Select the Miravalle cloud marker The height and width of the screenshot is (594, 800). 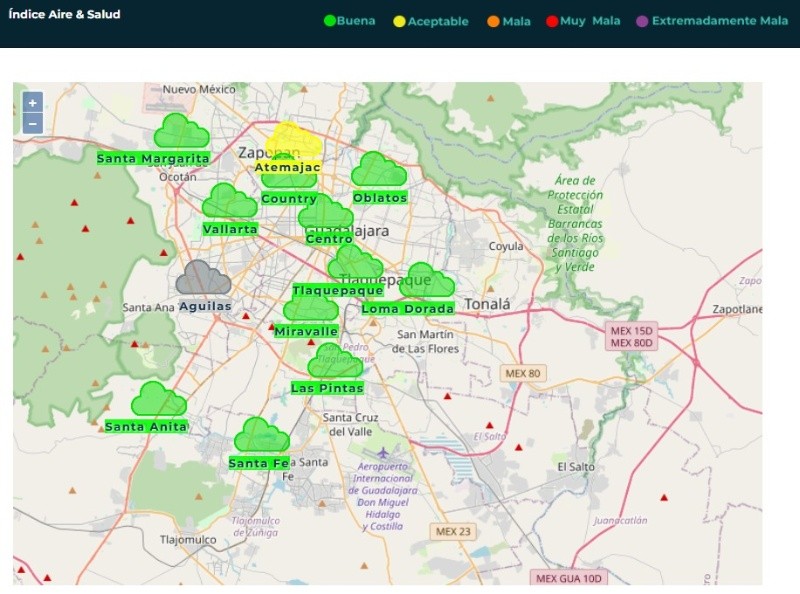click(310, 306)
